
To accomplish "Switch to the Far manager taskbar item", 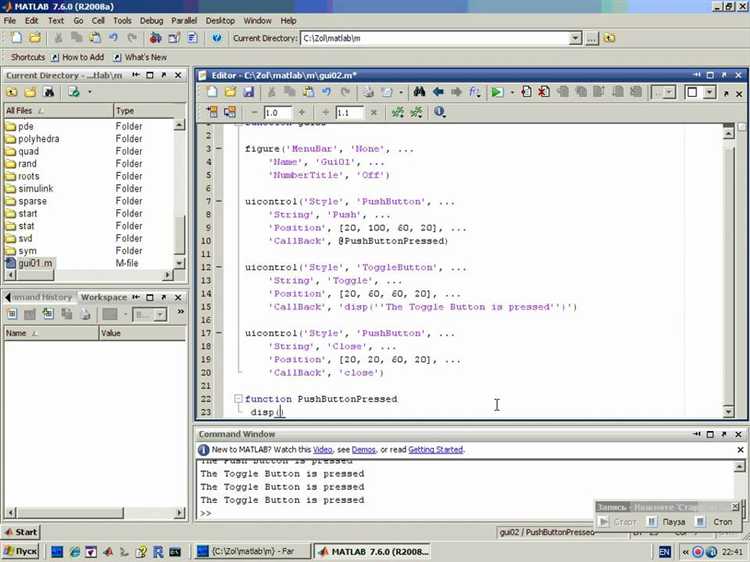I will pos(252,551).
